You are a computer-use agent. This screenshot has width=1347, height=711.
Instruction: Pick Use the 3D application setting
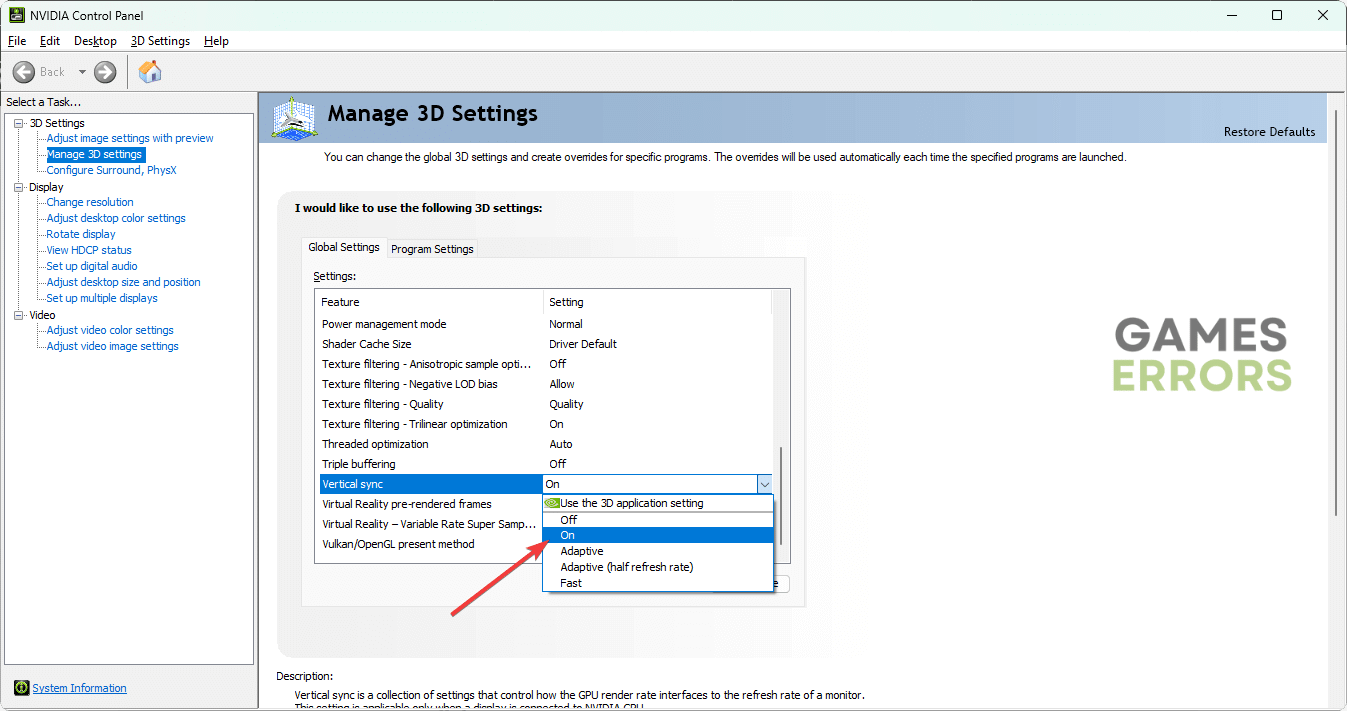pos(631,503)
